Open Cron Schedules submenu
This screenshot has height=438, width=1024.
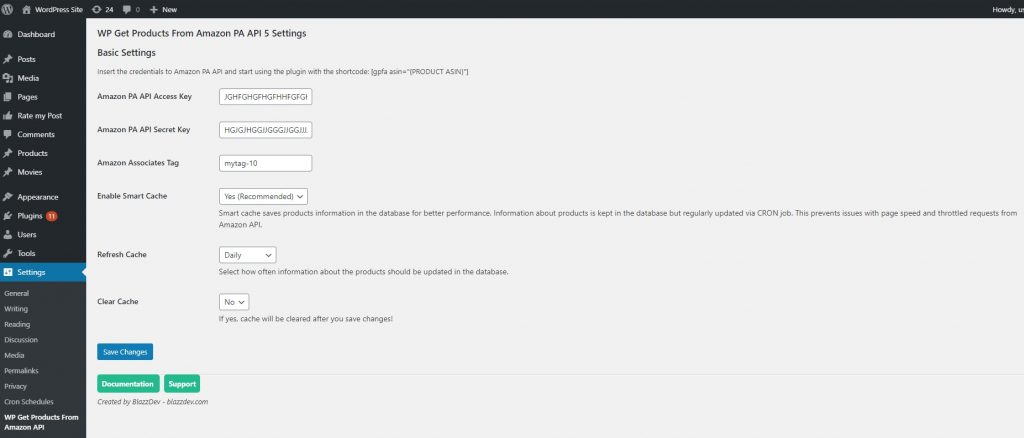[29, 402]
